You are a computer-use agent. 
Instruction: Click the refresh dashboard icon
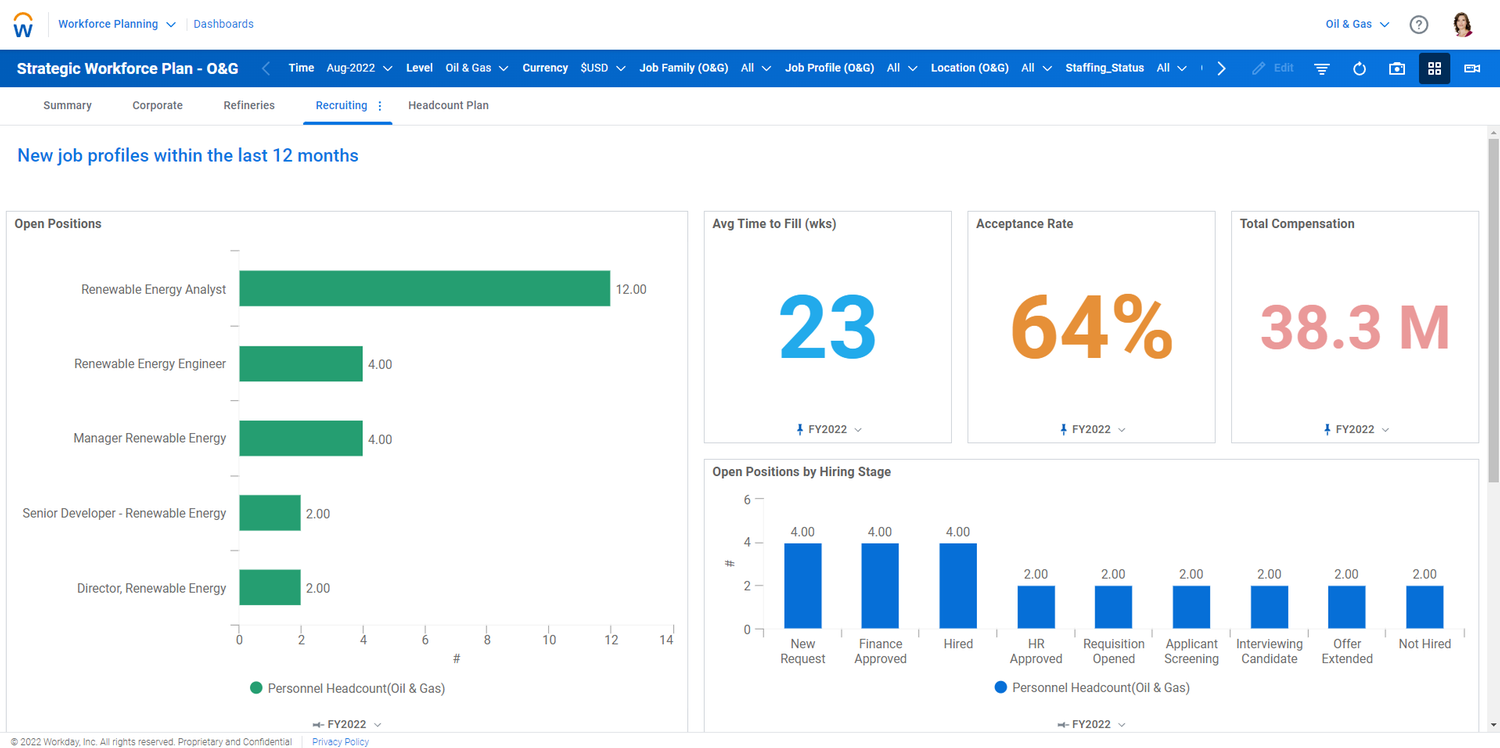click(1359, 68)
